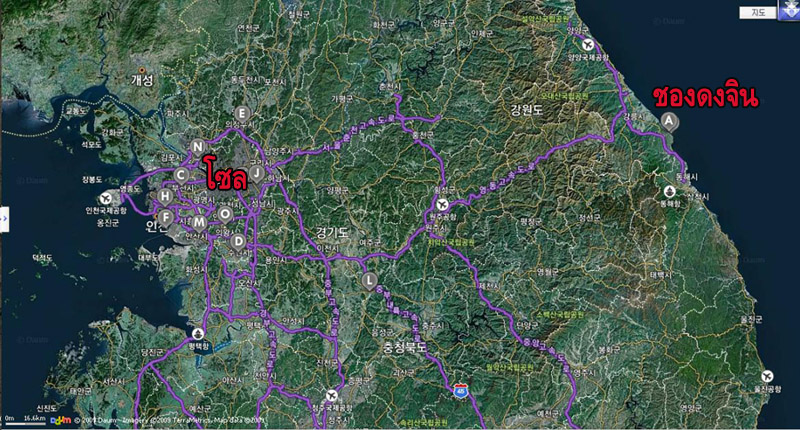Click map marker A near Gangneung coast
The height and width of the screenshot is (430, 800).
point(669,122)
